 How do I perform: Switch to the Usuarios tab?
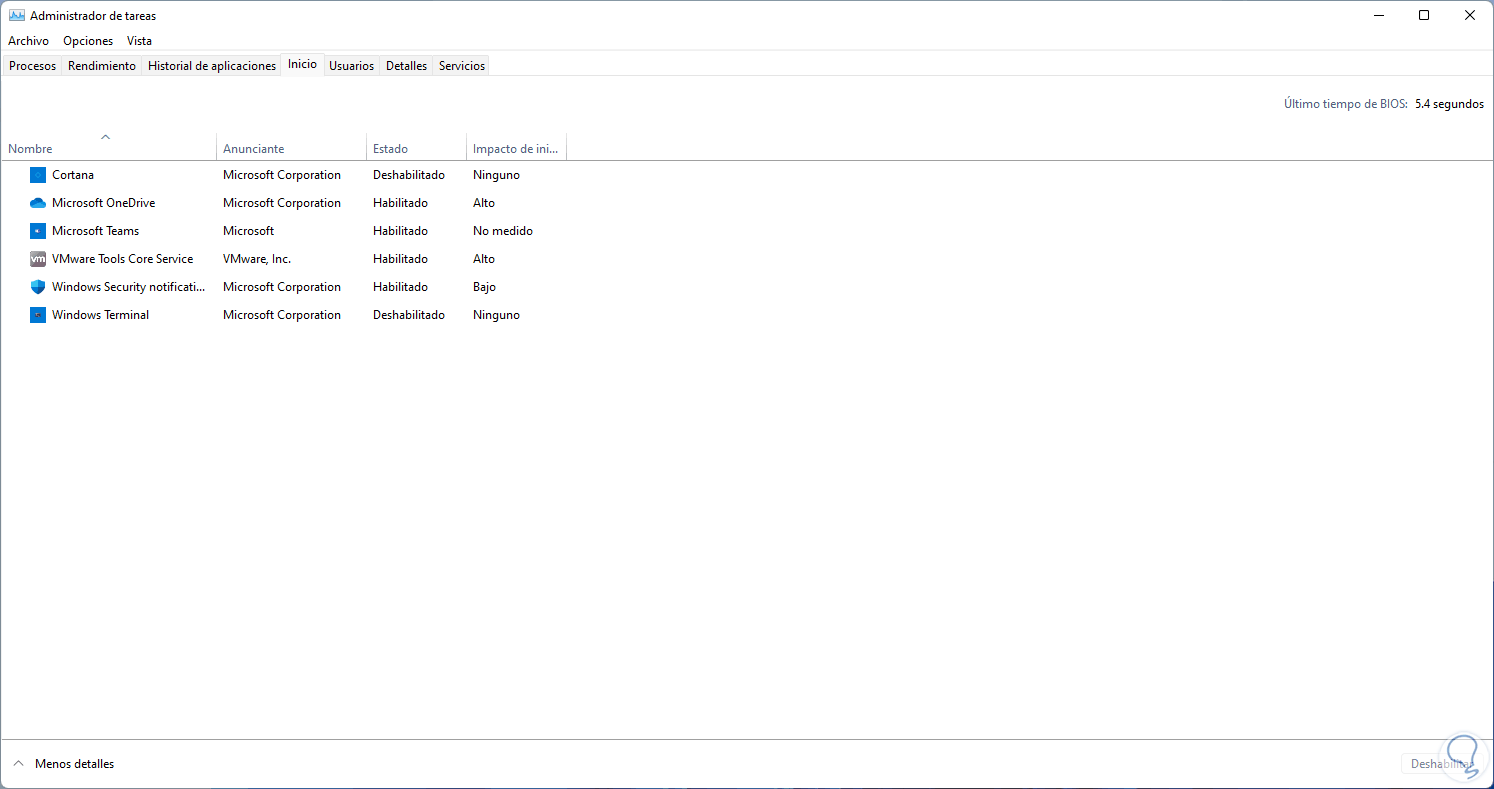351,66
